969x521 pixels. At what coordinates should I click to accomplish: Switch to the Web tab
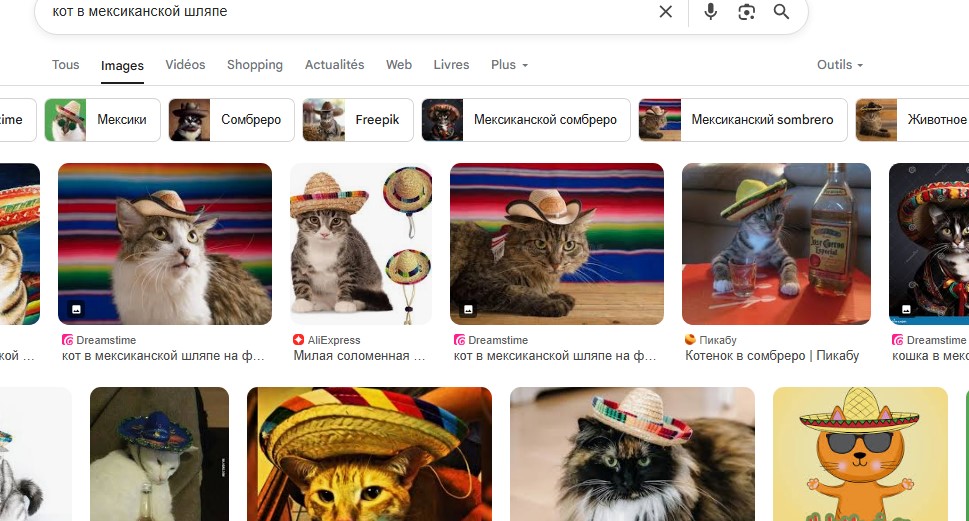(x=399, y=65)
